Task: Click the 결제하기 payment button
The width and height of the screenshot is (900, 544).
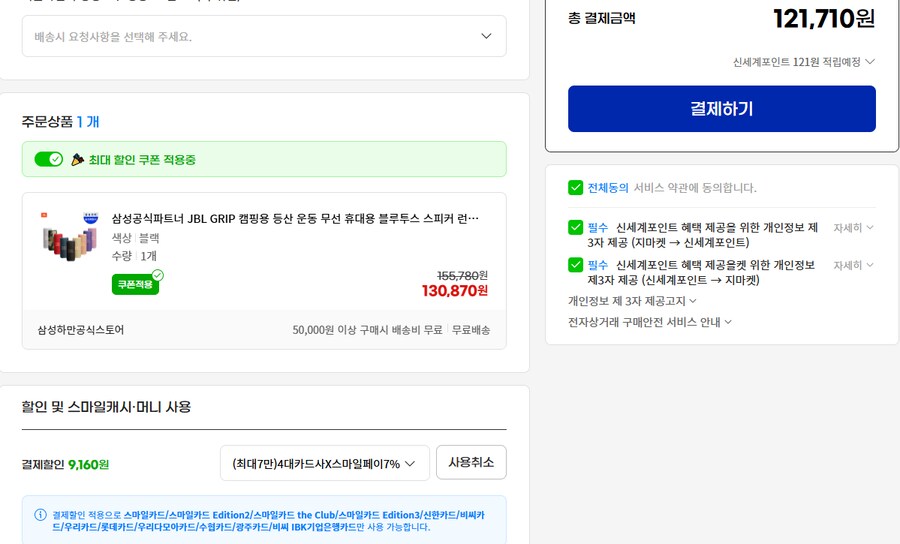Action: 721,109
